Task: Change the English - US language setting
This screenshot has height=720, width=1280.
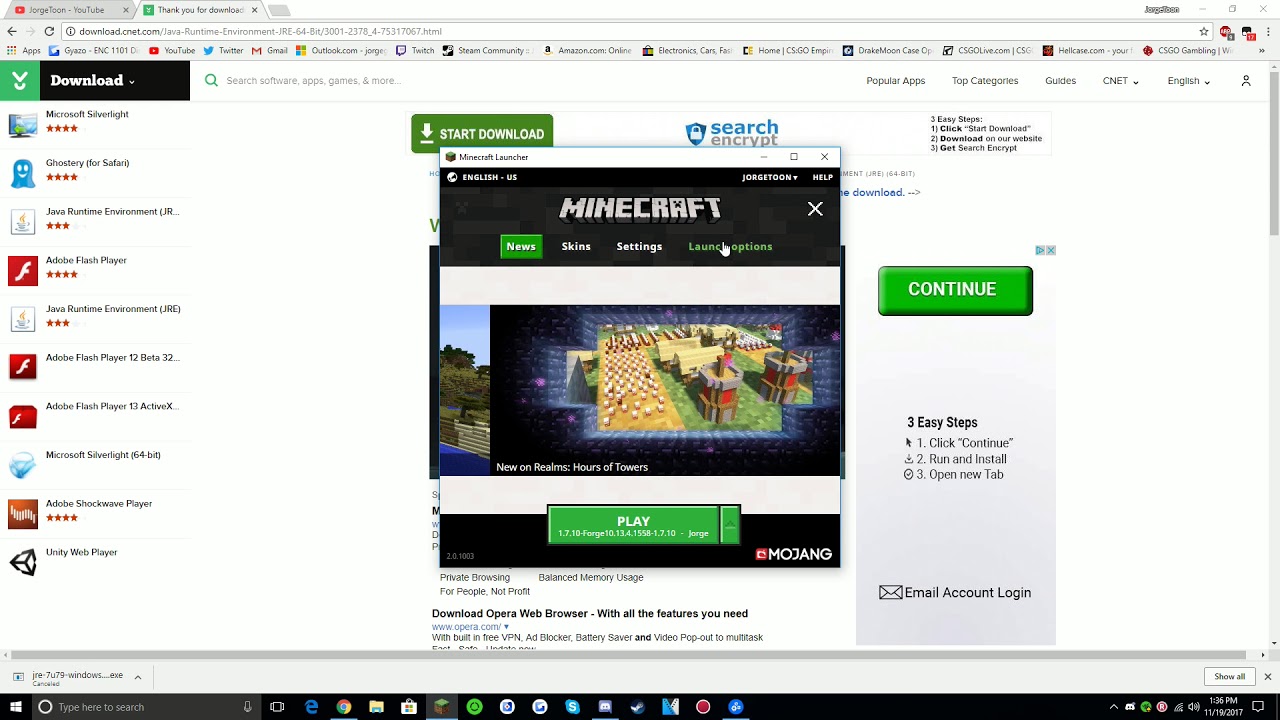Action: coord(482,177)
